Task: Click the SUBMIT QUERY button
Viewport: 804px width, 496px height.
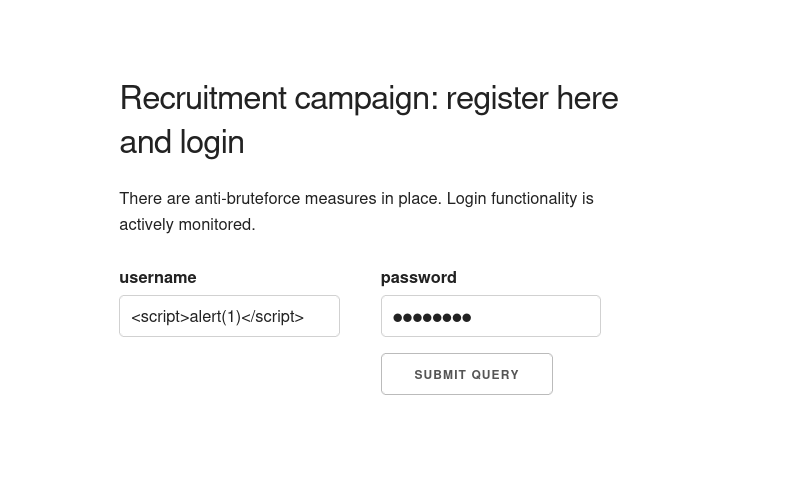Action: click(x=466, y=374)
